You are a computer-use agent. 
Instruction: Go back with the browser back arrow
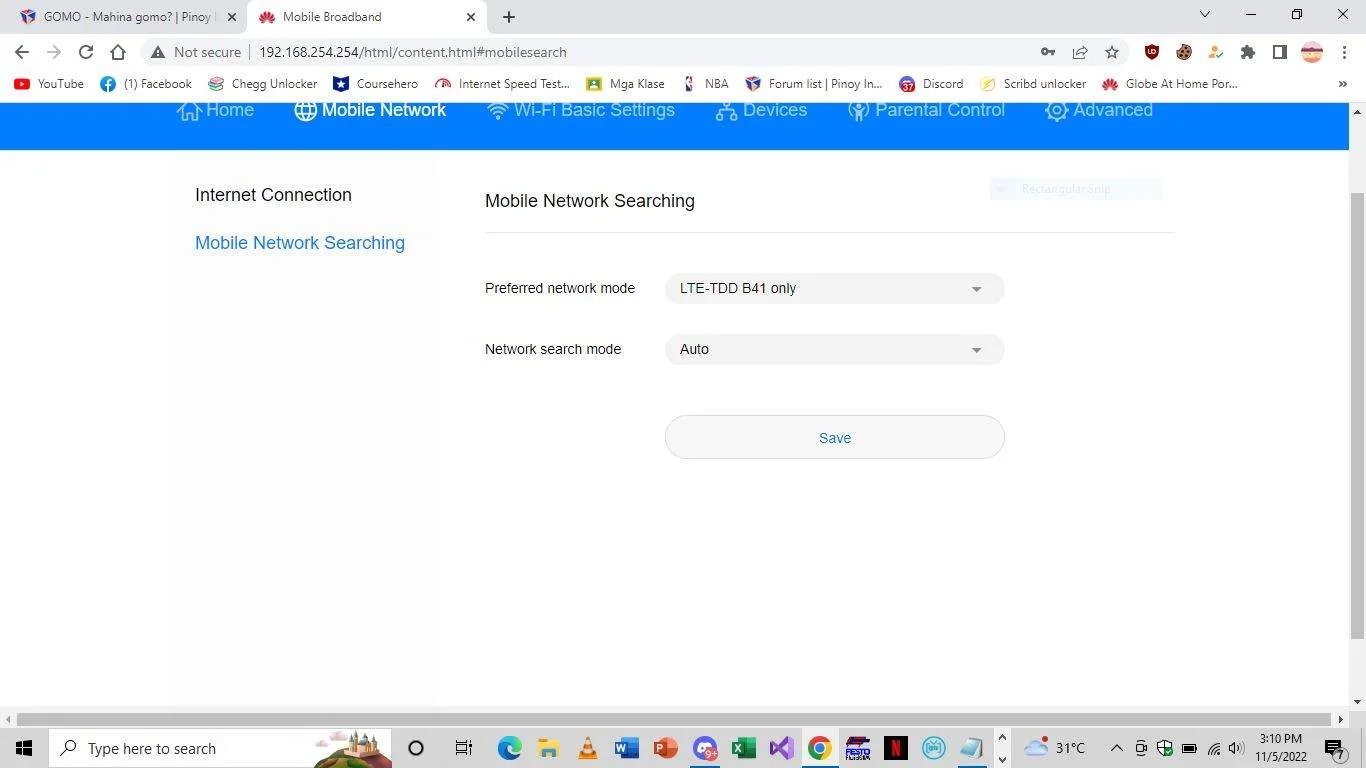click(22, 52)
